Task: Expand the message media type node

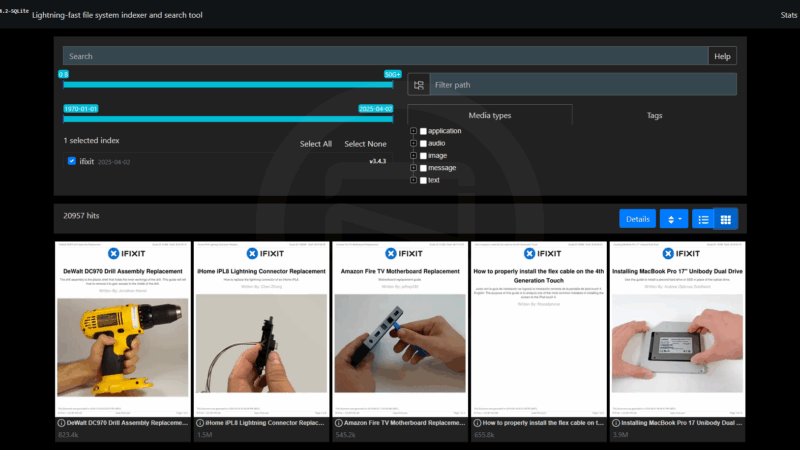Action: tap(413, 168)
